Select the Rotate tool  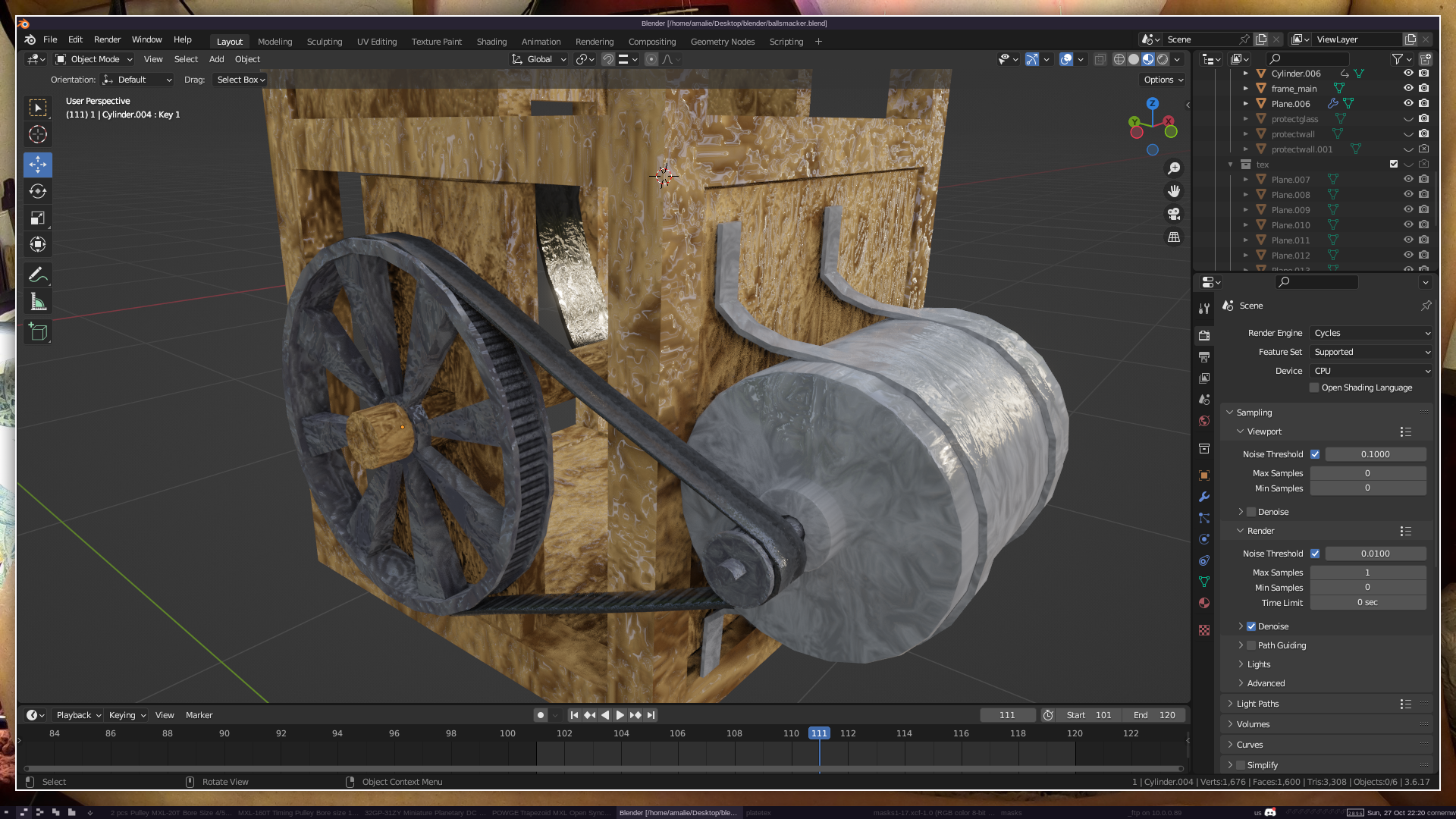pyautogui.click(x=37, y=191)
